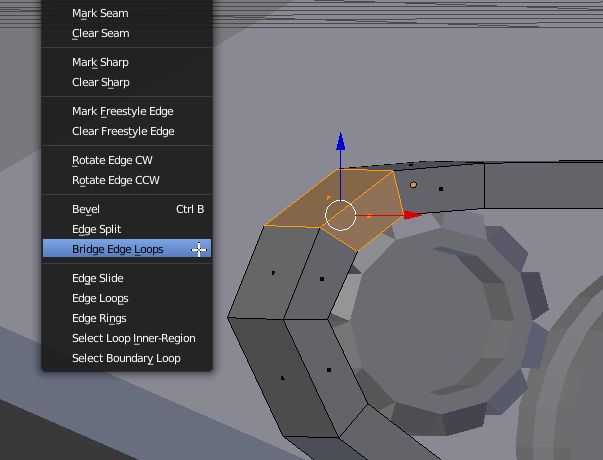603x460 pixels.
Task: Pick Rotate Edge CCW
Action: coord(127,180)
